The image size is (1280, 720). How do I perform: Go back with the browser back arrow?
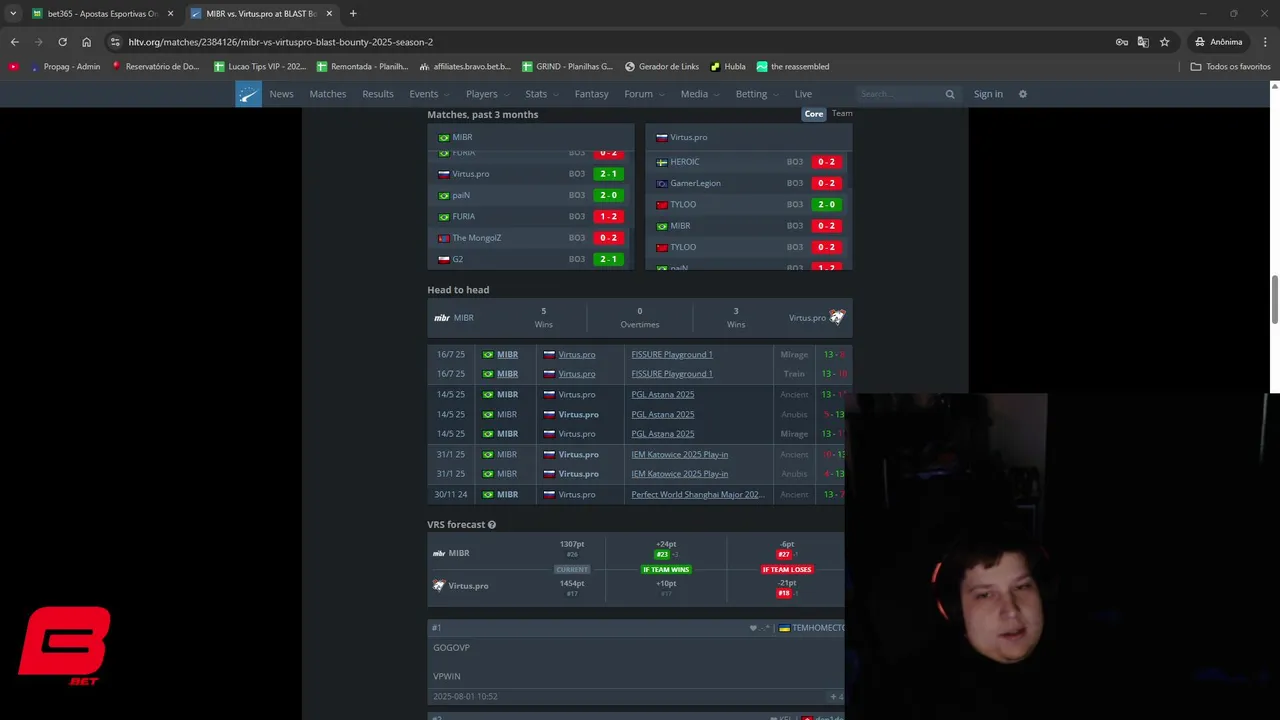point(14,42)
